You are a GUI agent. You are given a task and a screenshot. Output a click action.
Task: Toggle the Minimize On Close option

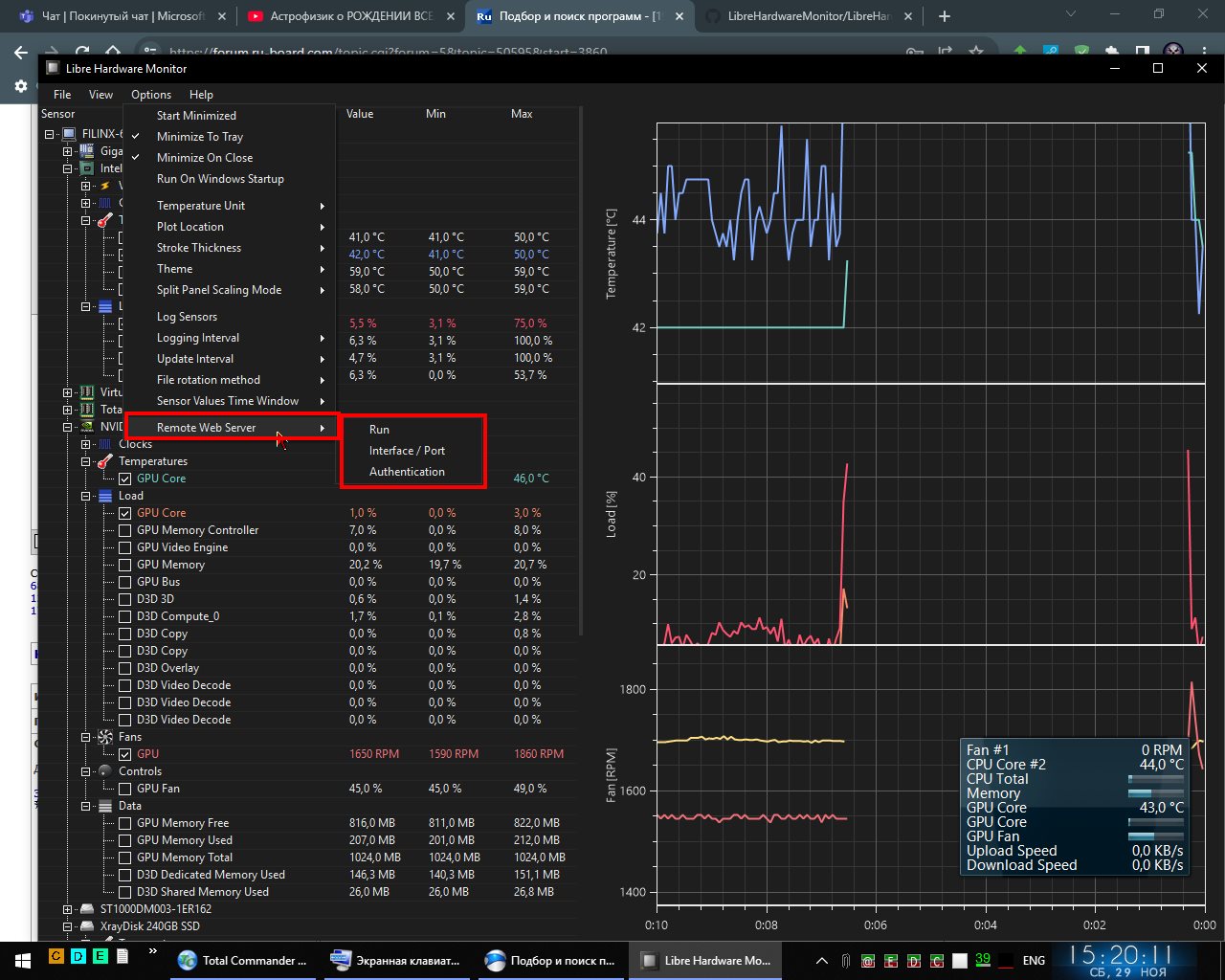click(x=205, y=158)
